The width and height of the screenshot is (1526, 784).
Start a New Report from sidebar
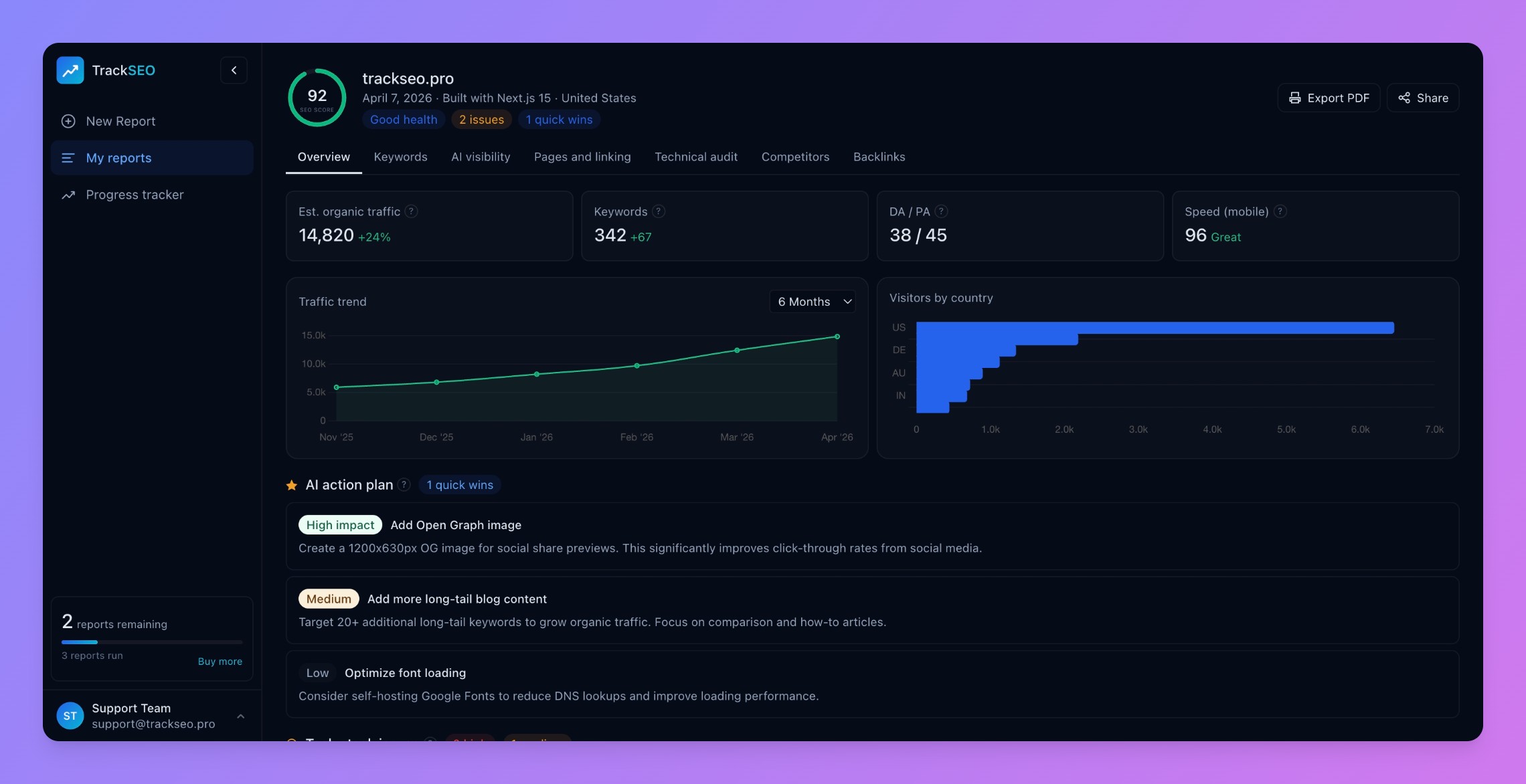click(120, 121)
